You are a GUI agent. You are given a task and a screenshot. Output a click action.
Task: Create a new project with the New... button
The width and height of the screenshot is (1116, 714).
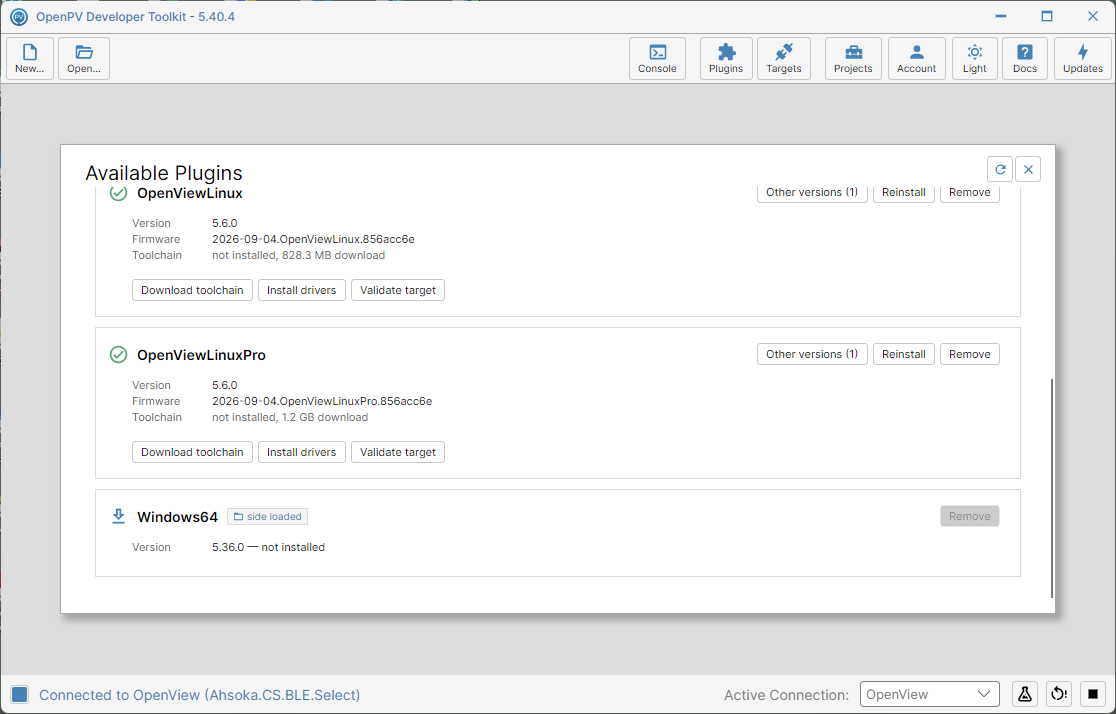pos(30,58)
